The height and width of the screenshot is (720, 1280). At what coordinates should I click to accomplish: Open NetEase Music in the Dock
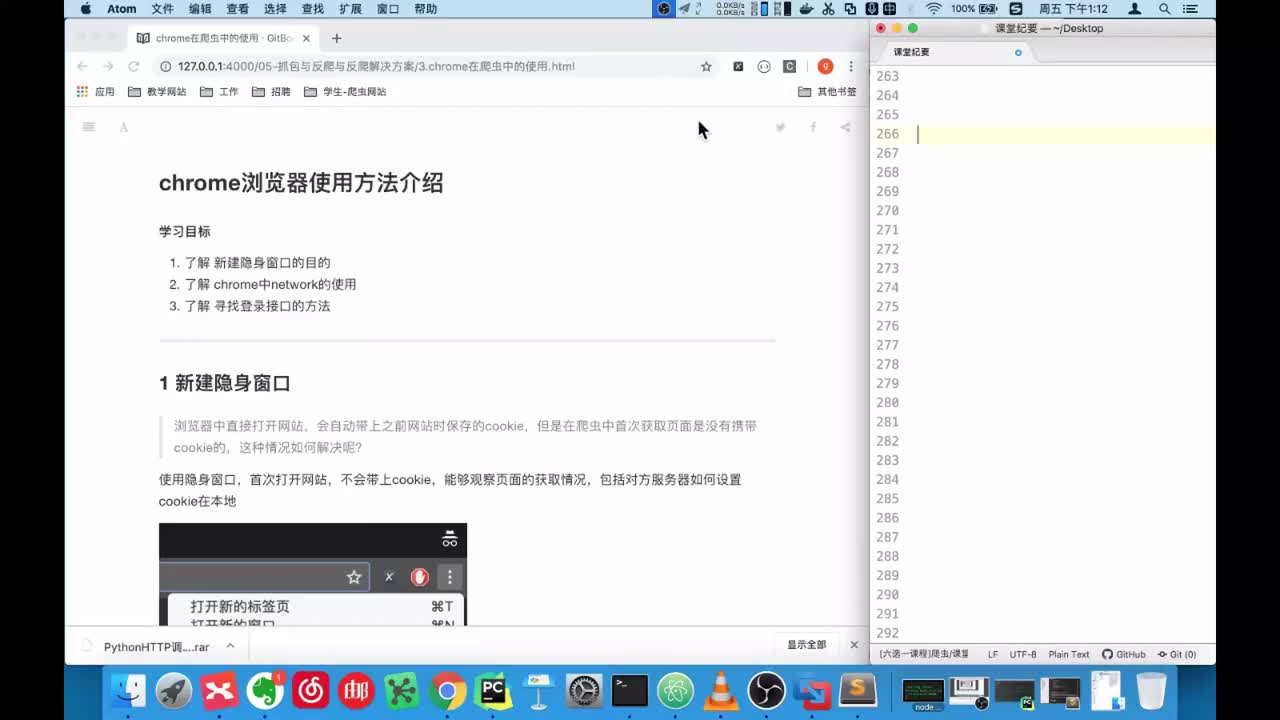tap(311, 690)
